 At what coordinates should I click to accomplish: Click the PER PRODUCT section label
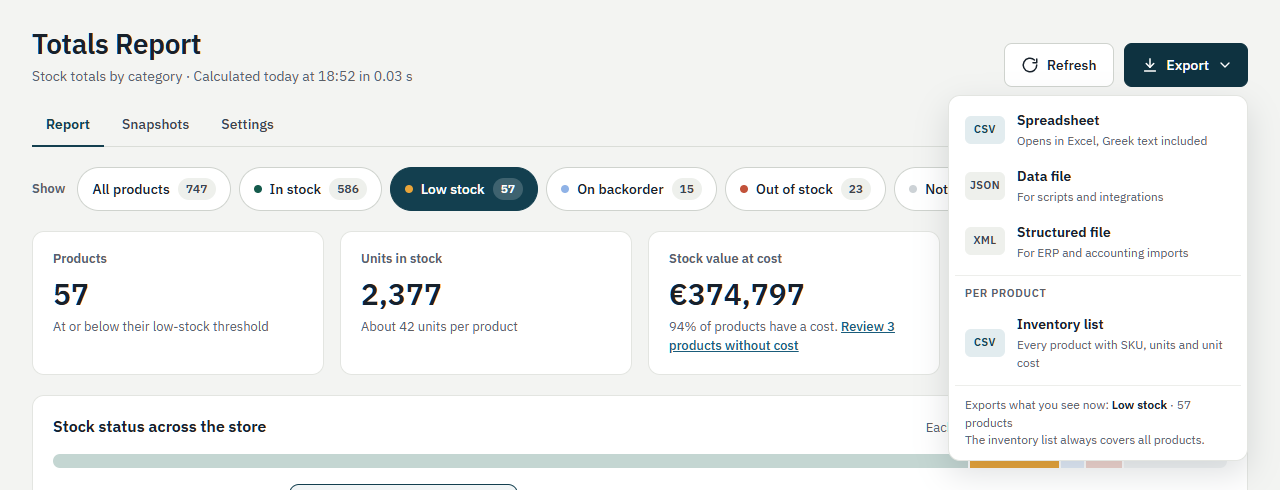point(1005,293)
